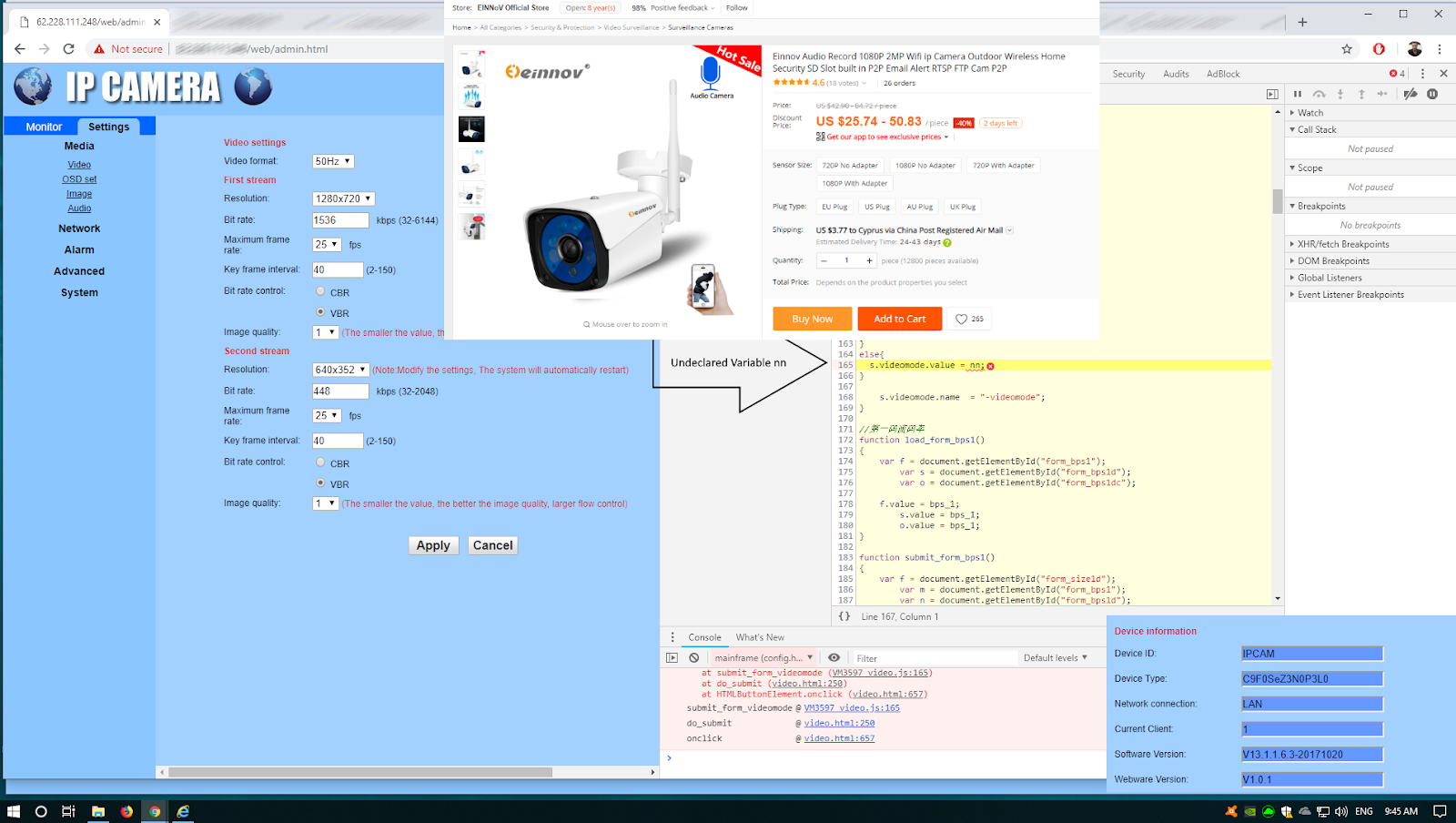Click the red error count badge in DevTools
Image resolution: width=1456 pixels, height=823 pixels.
pos(1397,74)
